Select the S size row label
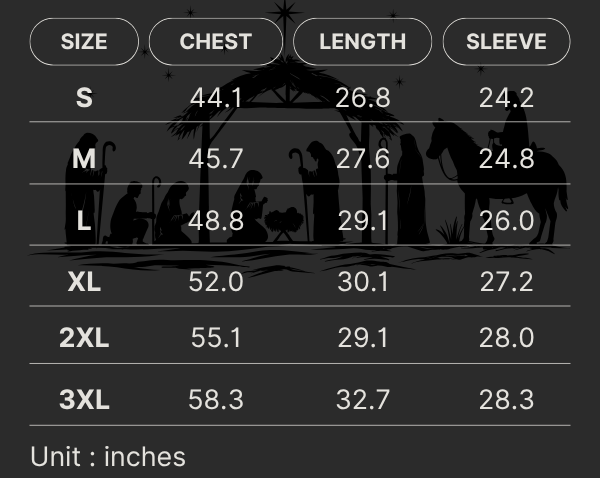 [84, 98]
